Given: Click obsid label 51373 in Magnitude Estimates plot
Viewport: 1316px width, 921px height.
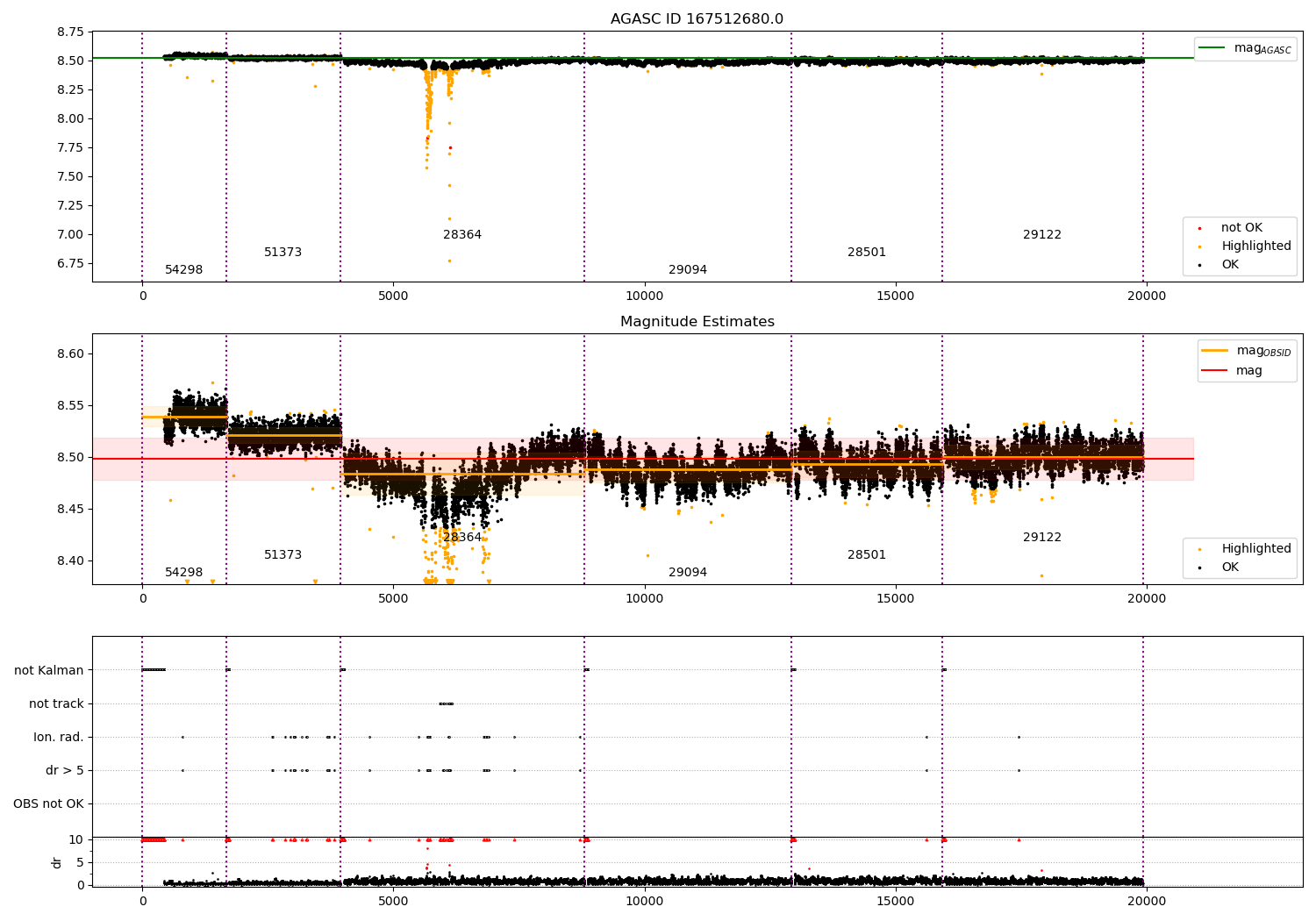Looking at the screenshot, I should point(283,555).
